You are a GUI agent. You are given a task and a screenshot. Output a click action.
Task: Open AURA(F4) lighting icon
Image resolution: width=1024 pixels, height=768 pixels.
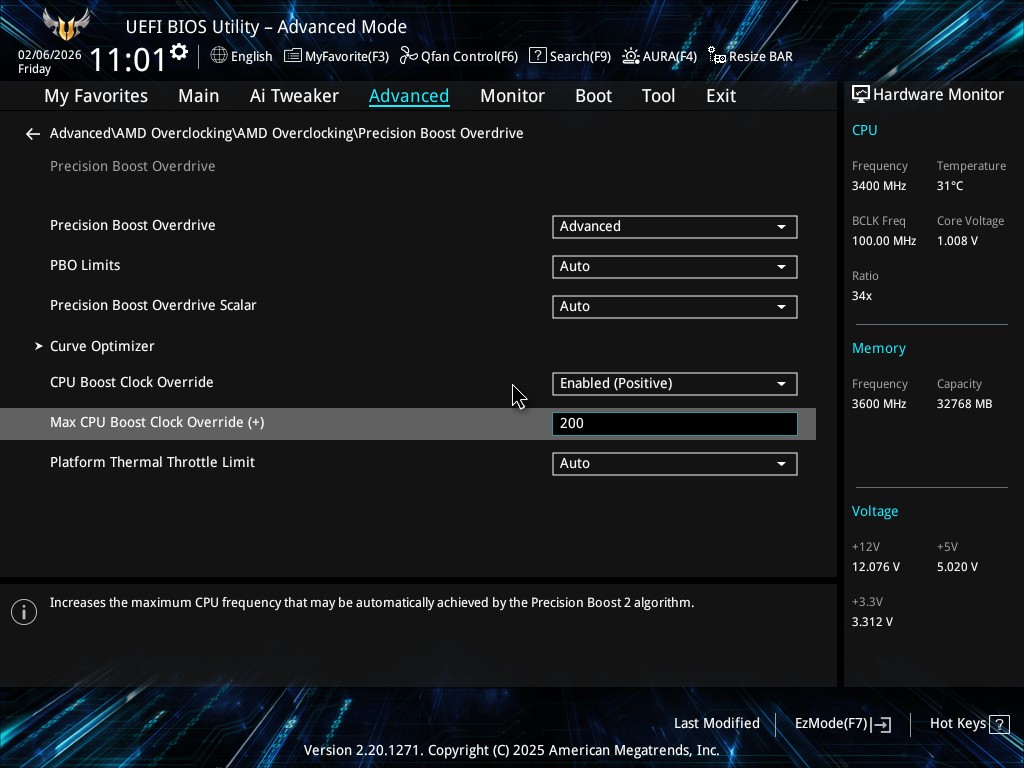[630, 56]
